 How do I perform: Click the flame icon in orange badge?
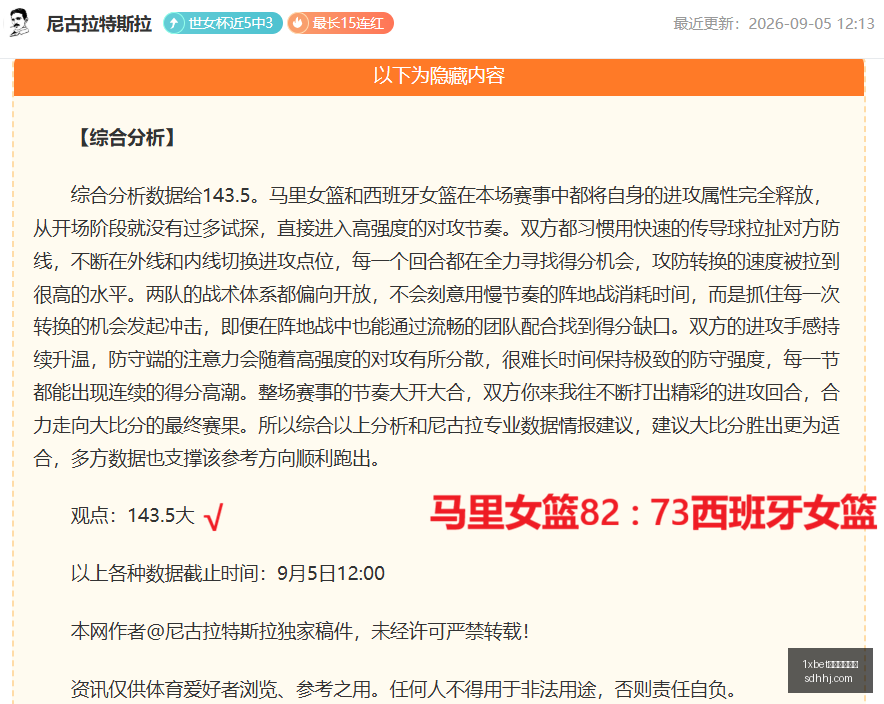point(298,23)
